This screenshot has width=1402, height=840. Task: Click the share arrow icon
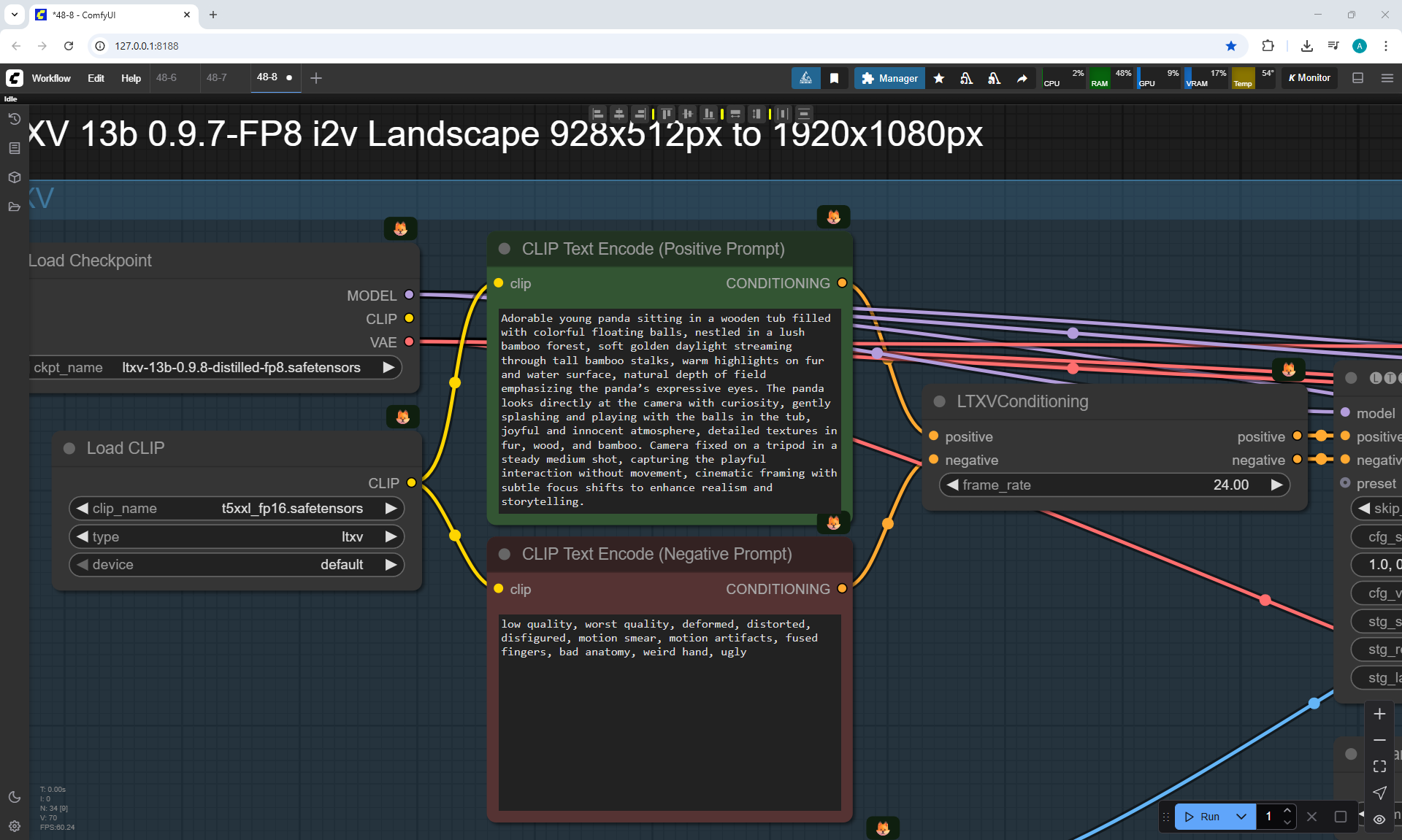[1022, 78]
